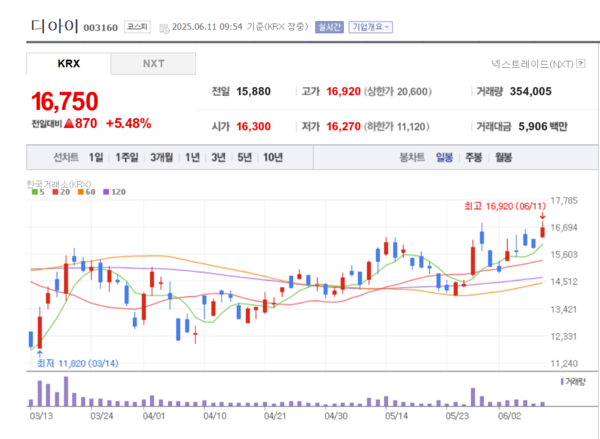Click the 05/14 date axis label
The image size is (600, 439).
[x=396, y=416]
